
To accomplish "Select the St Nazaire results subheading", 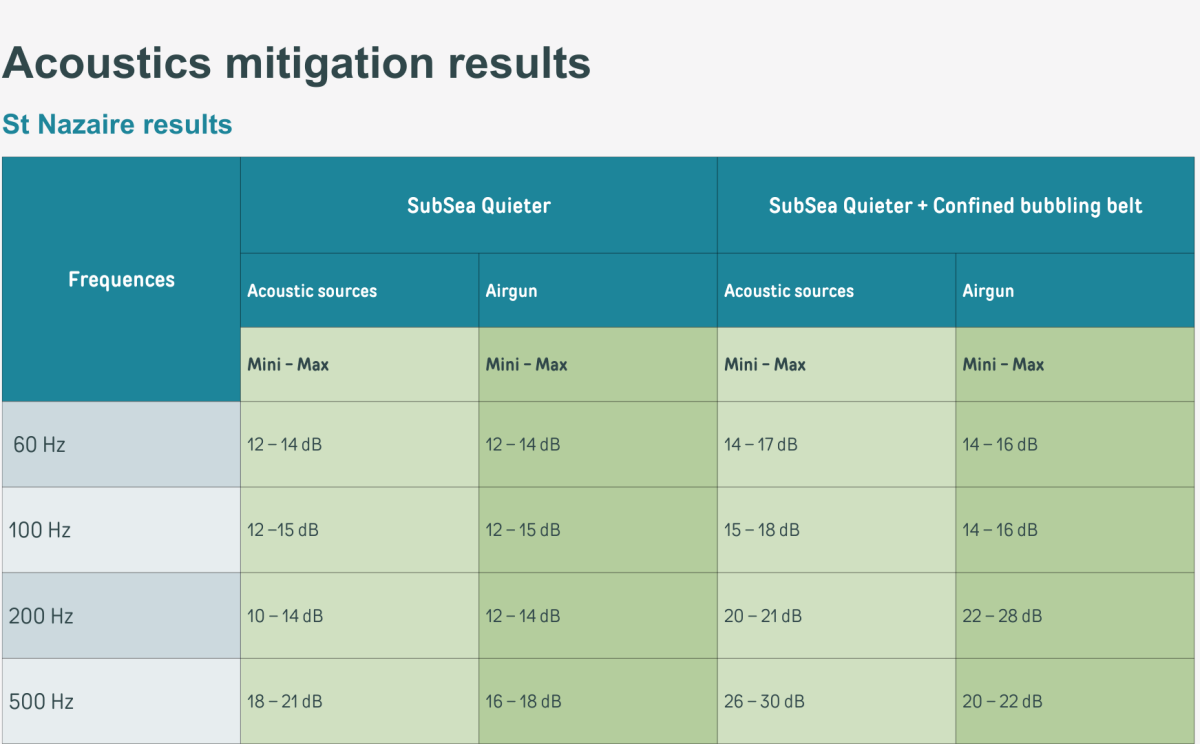I will [x=117, y=125].
